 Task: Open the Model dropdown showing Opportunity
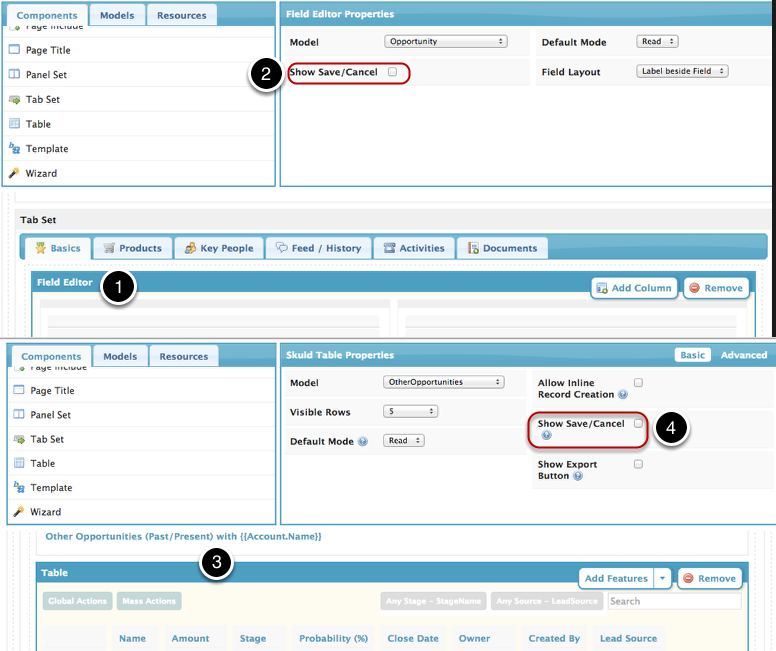(445, 42)
